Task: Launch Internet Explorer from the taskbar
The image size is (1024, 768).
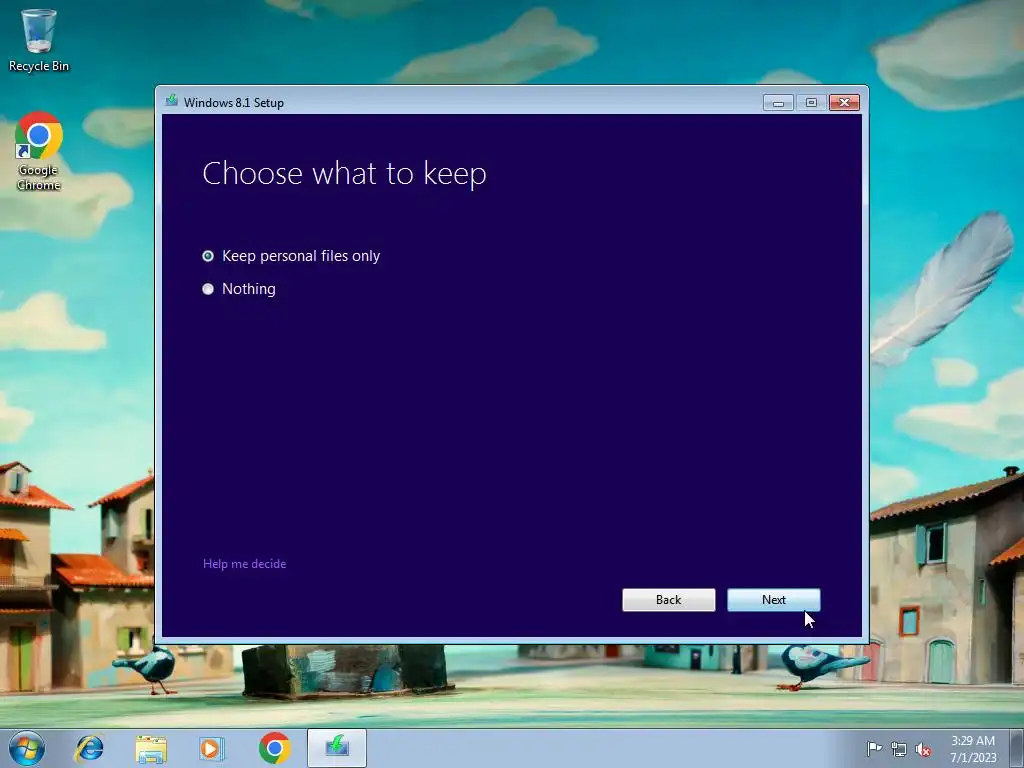Action: click(89, 748)
